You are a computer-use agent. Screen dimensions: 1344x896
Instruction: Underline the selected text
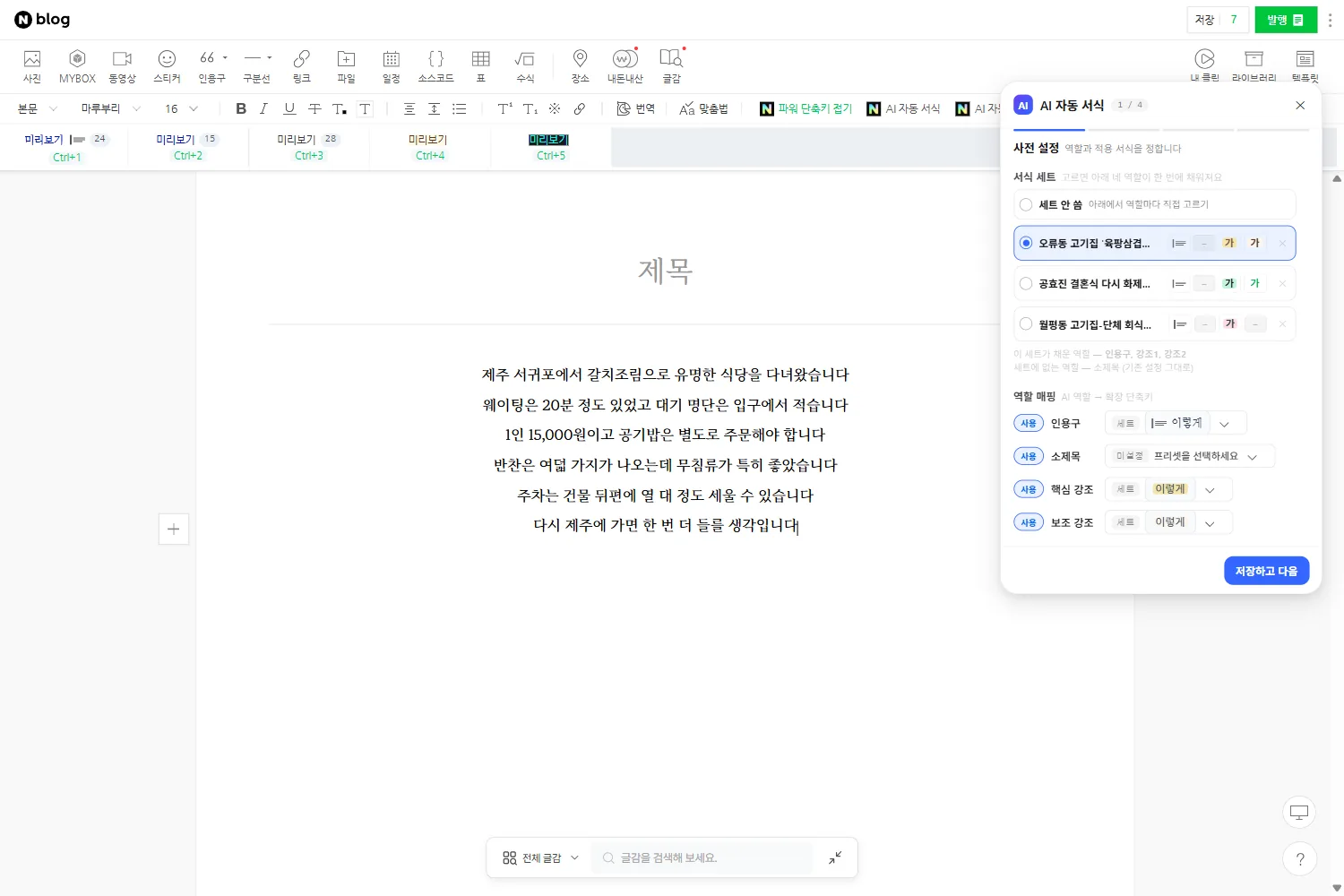[289, 108]
